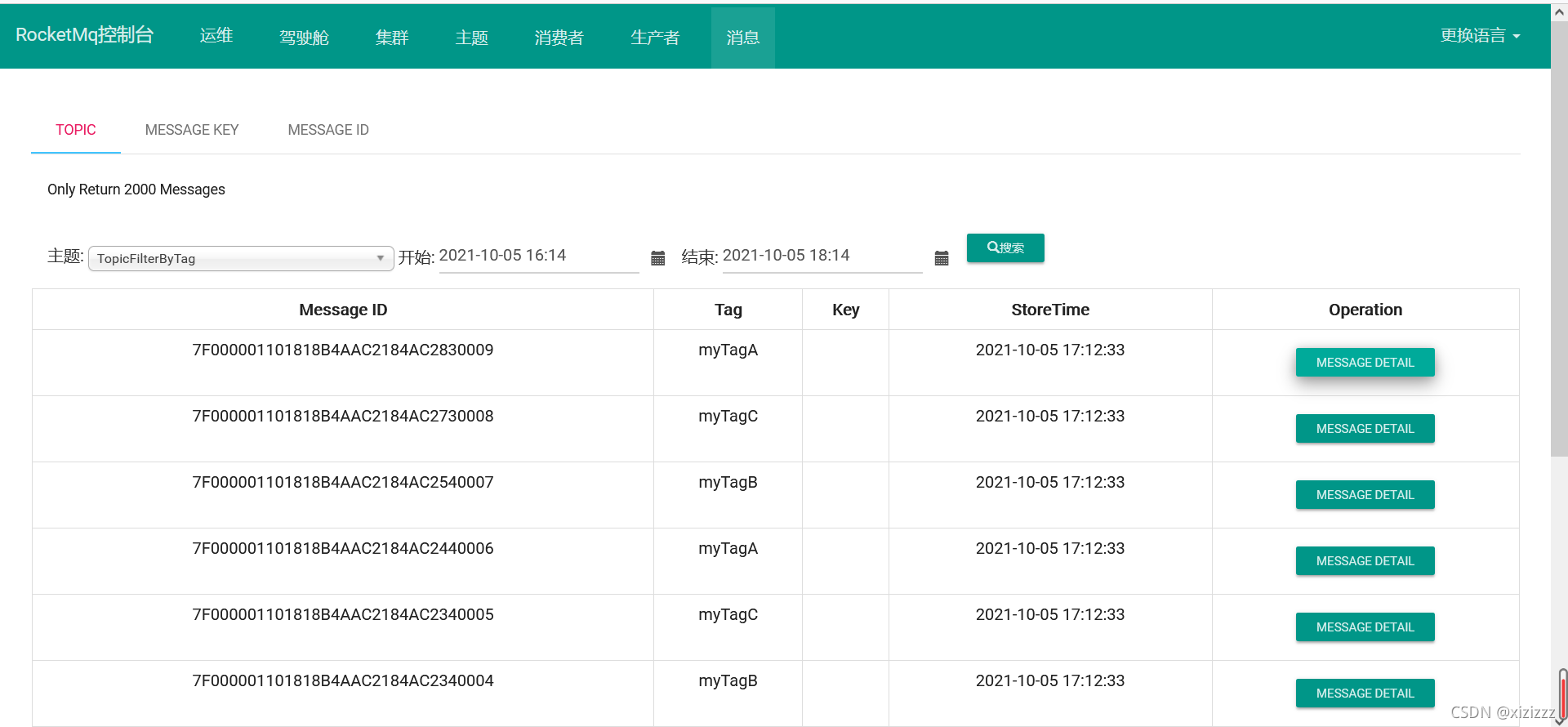This screenshot has height=727, width=1568.
Task: Click the Message ID column header
Action: coord(343,310)
